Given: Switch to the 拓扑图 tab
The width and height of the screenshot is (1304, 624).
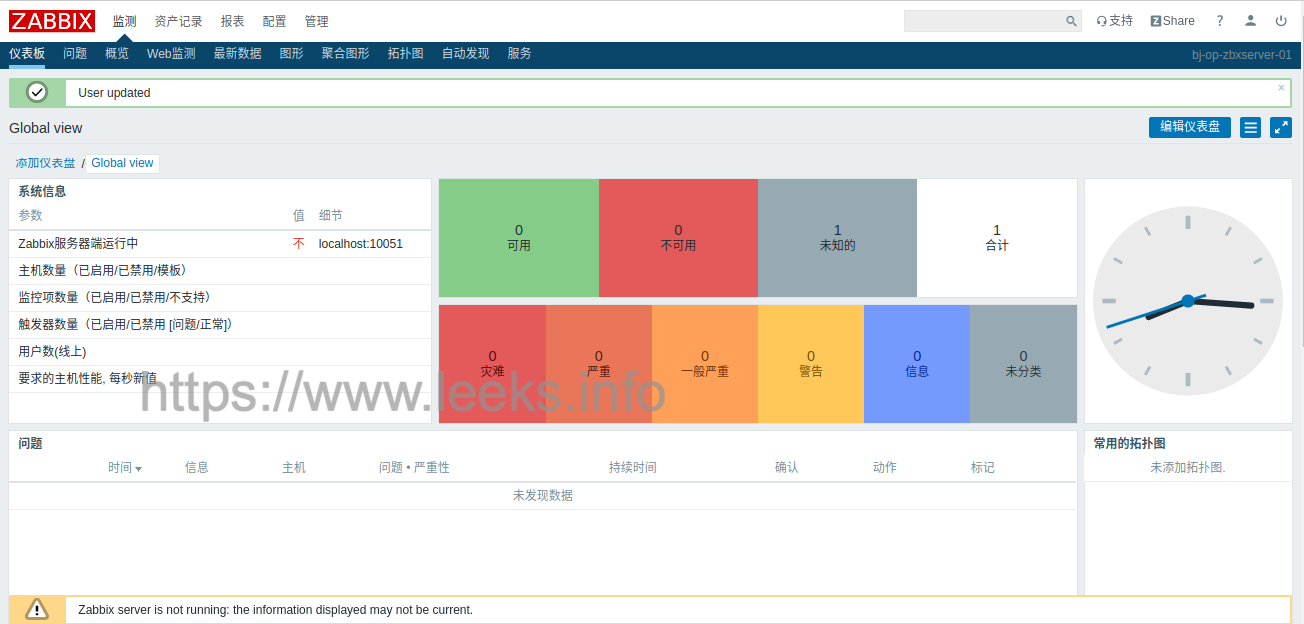Looking at the screenshot, I should (x=405, y=54).
